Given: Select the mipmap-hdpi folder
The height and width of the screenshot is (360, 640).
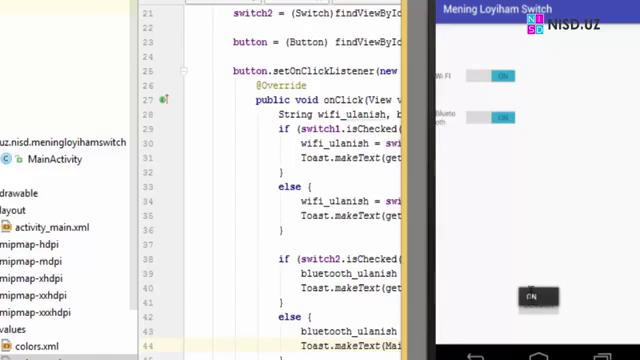Looking at the screenshot, I should [x=29, y=244].
